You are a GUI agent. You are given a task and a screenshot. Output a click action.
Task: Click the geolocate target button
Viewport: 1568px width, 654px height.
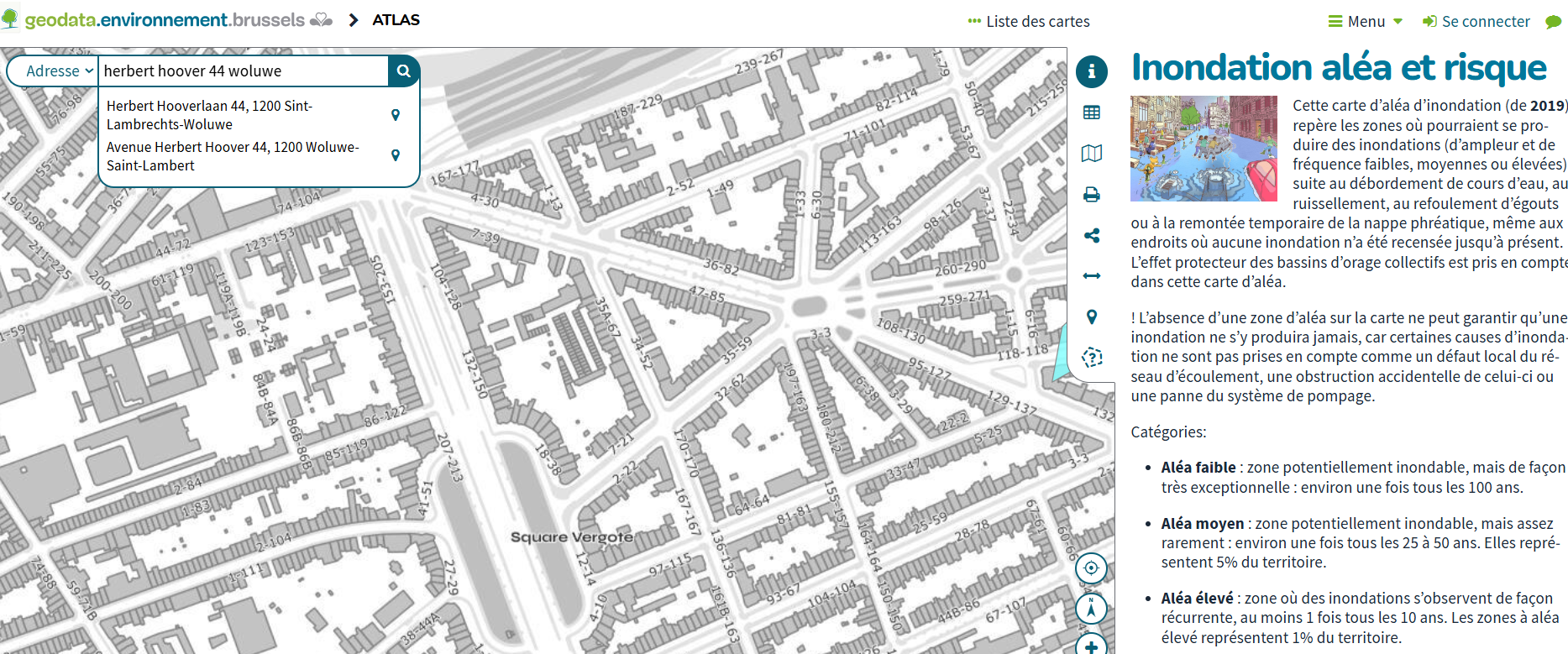pyautogui.click(x=1090, y=568)
